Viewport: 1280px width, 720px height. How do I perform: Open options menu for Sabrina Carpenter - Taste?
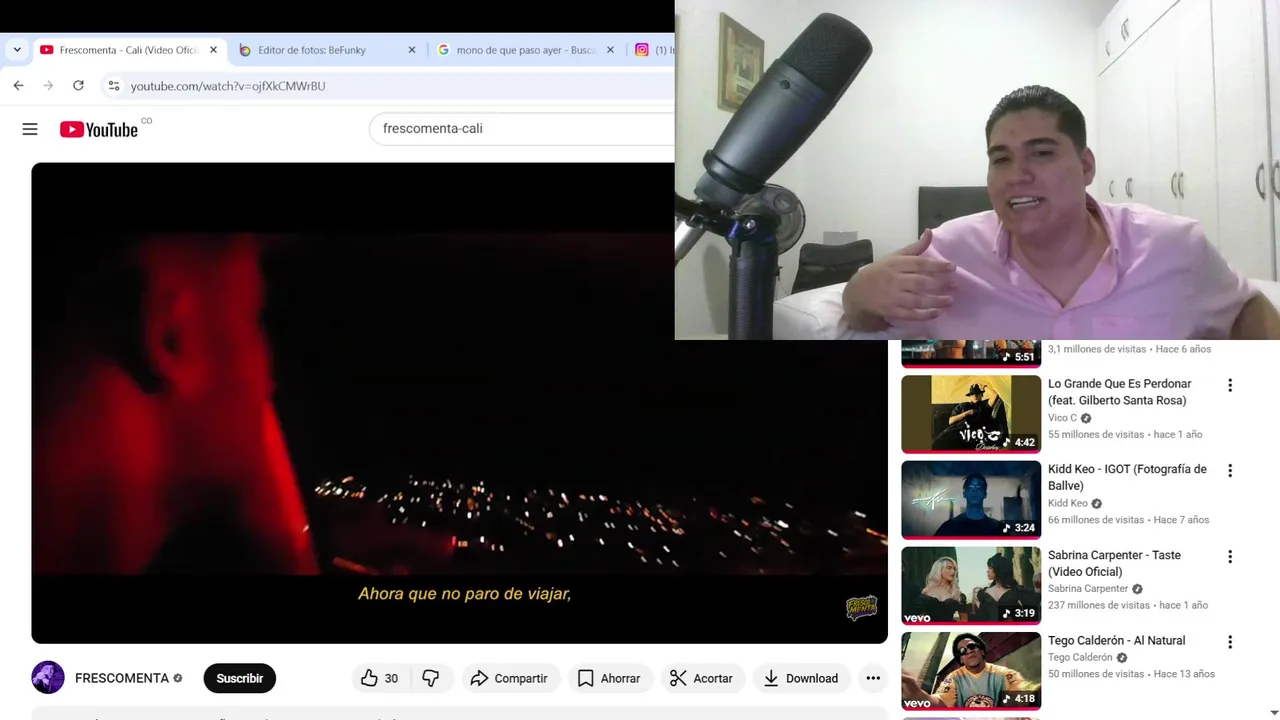click(x=1230, y=556)
